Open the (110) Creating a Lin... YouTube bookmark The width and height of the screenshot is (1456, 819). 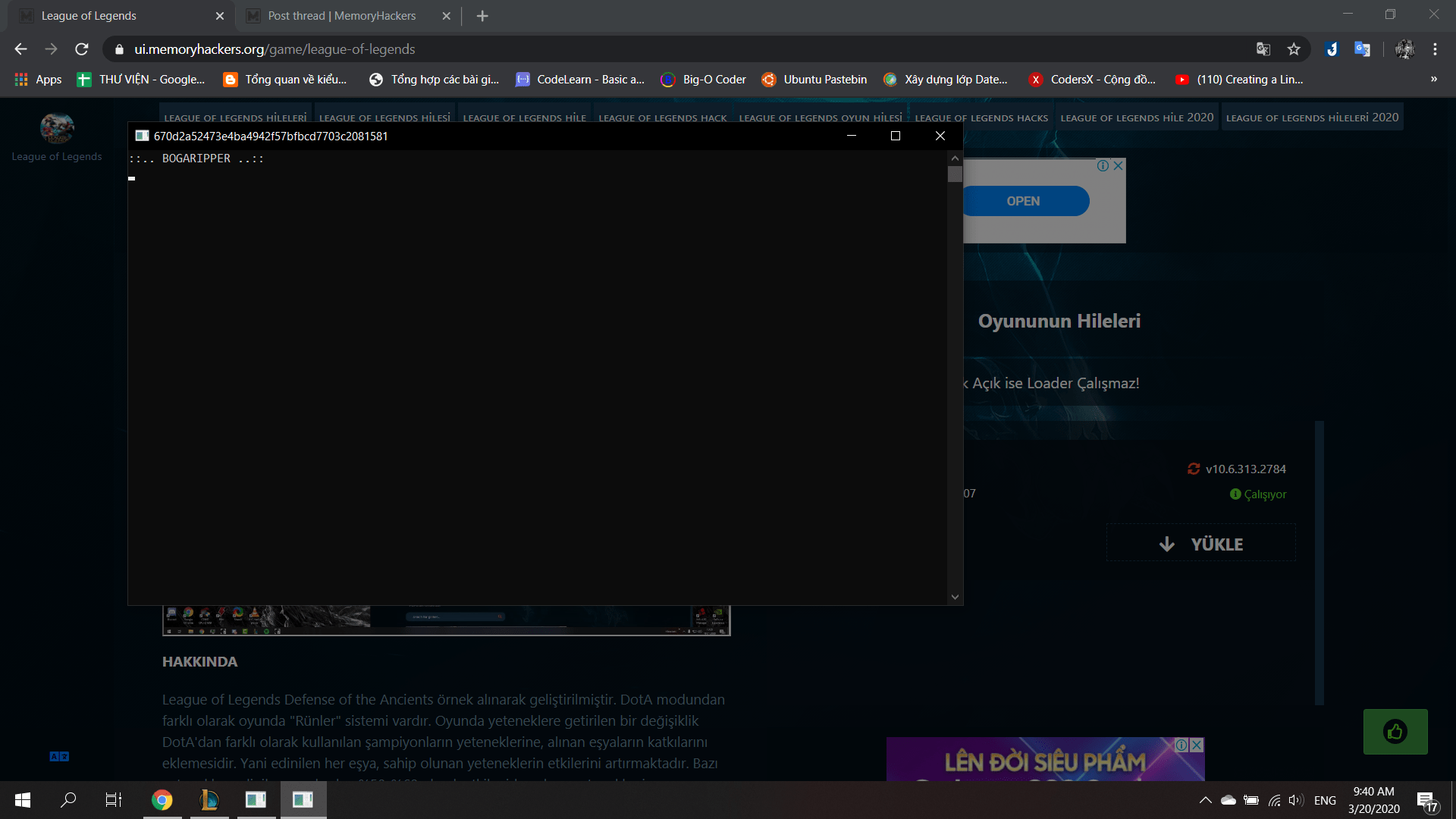(x=1239, y=80)
